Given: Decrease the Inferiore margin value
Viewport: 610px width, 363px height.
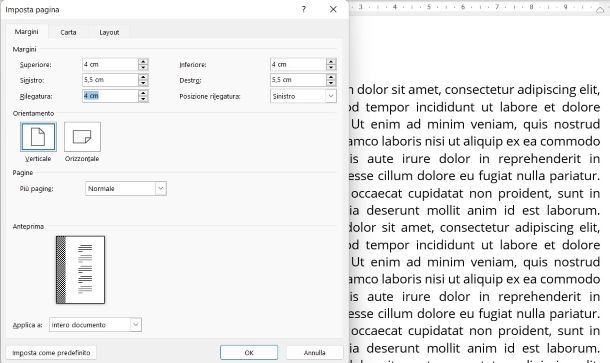Looking at the screenshot, I should 331,67.
